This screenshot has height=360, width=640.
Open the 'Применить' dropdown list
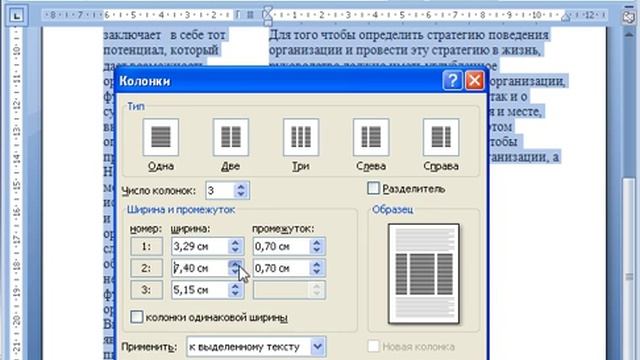(x=318, y=347)
